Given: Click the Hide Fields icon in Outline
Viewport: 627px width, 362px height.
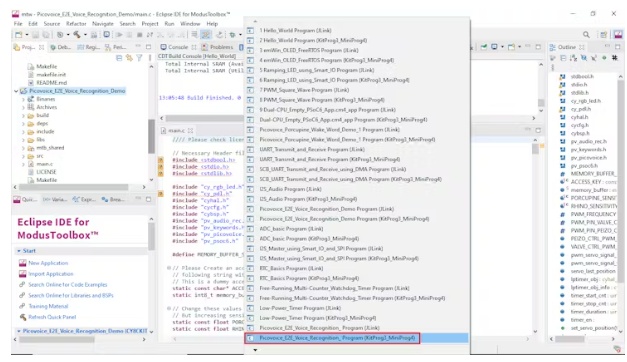Looking at the screenshot, I should point(584,58).
